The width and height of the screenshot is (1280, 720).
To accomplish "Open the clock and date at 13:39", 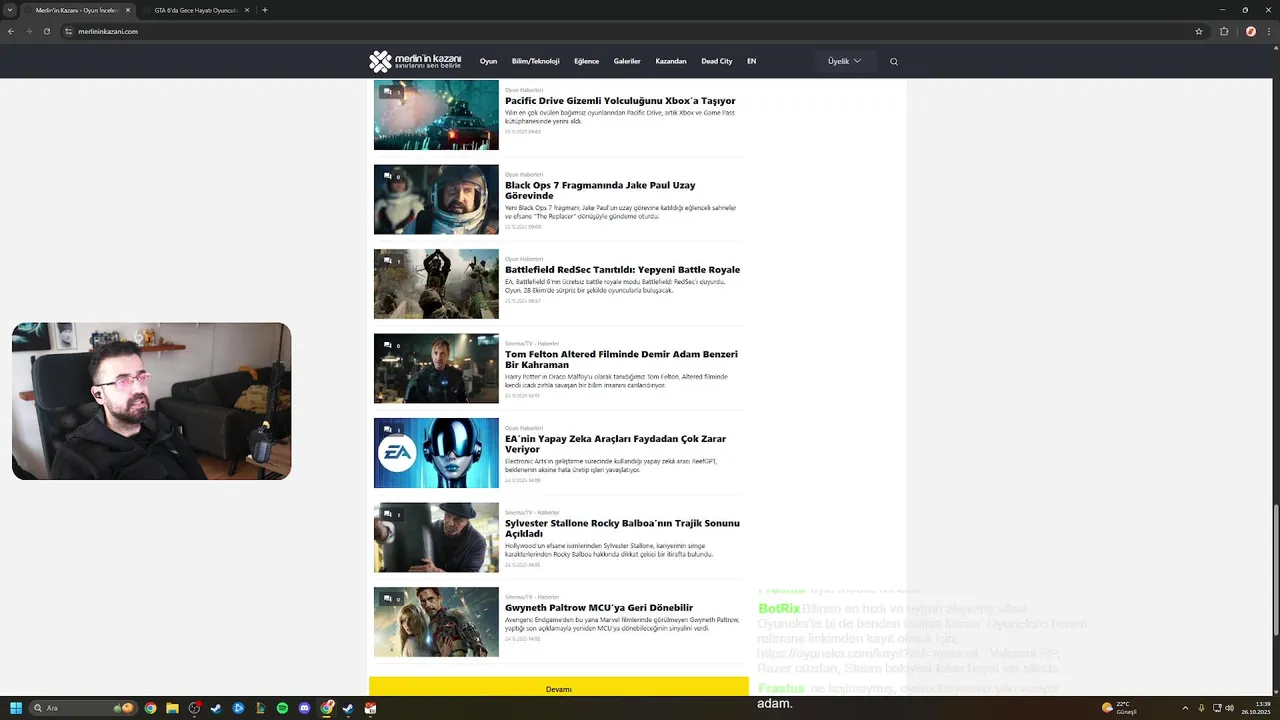I will point(1256,708).
